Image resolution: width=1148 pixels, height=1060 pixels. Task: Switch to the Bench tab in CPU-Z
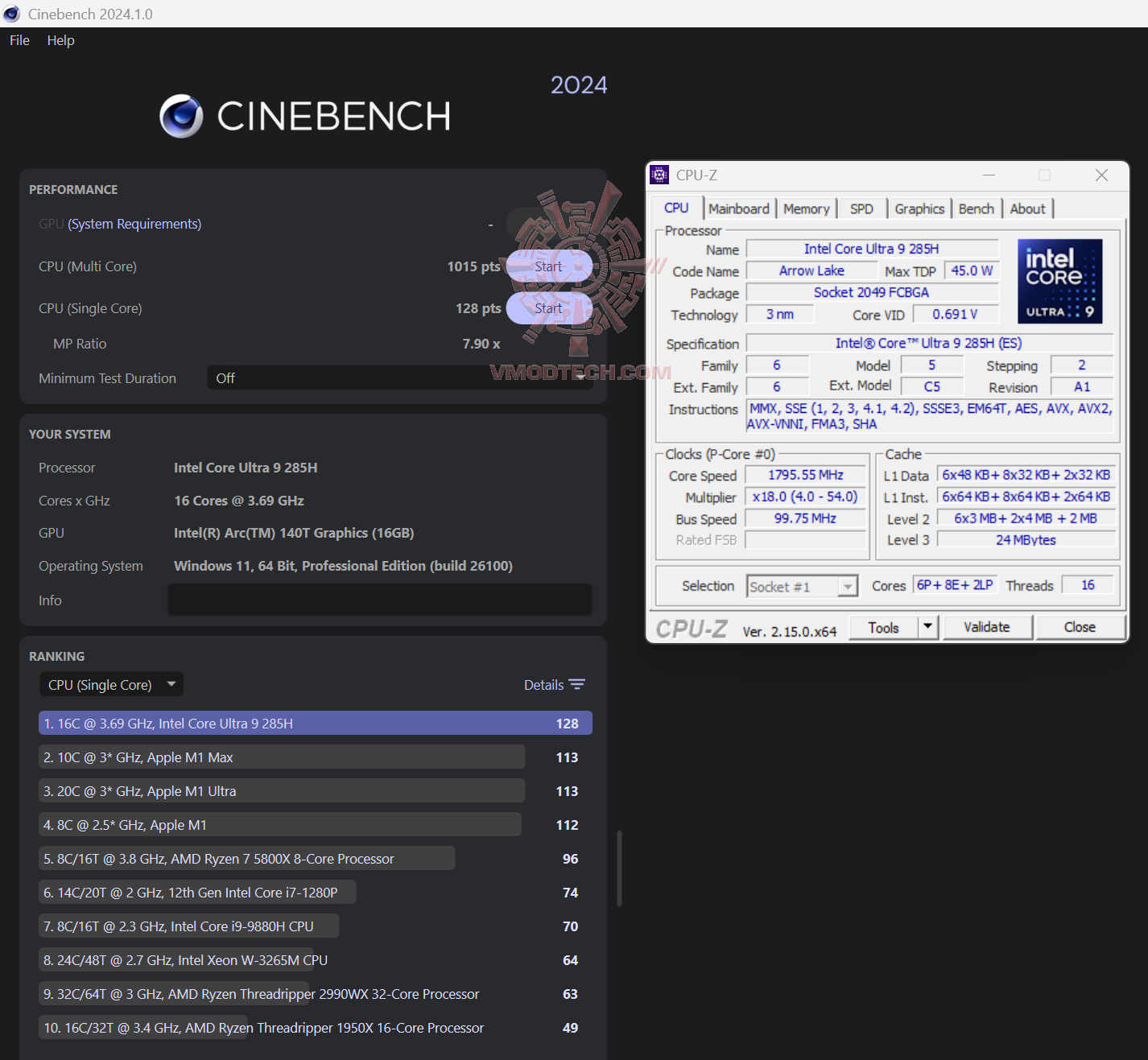click(976, 208)
